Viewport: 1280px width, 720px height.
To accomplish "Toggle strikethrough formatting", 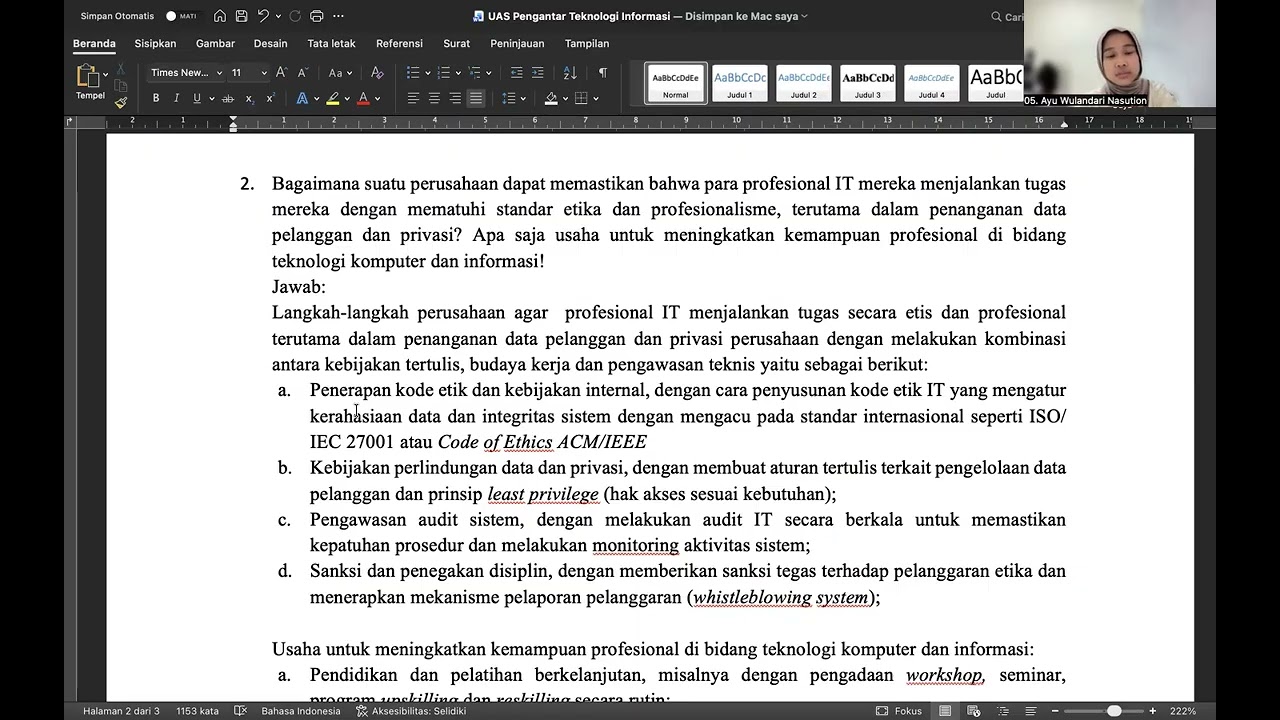I will point(228,98).
